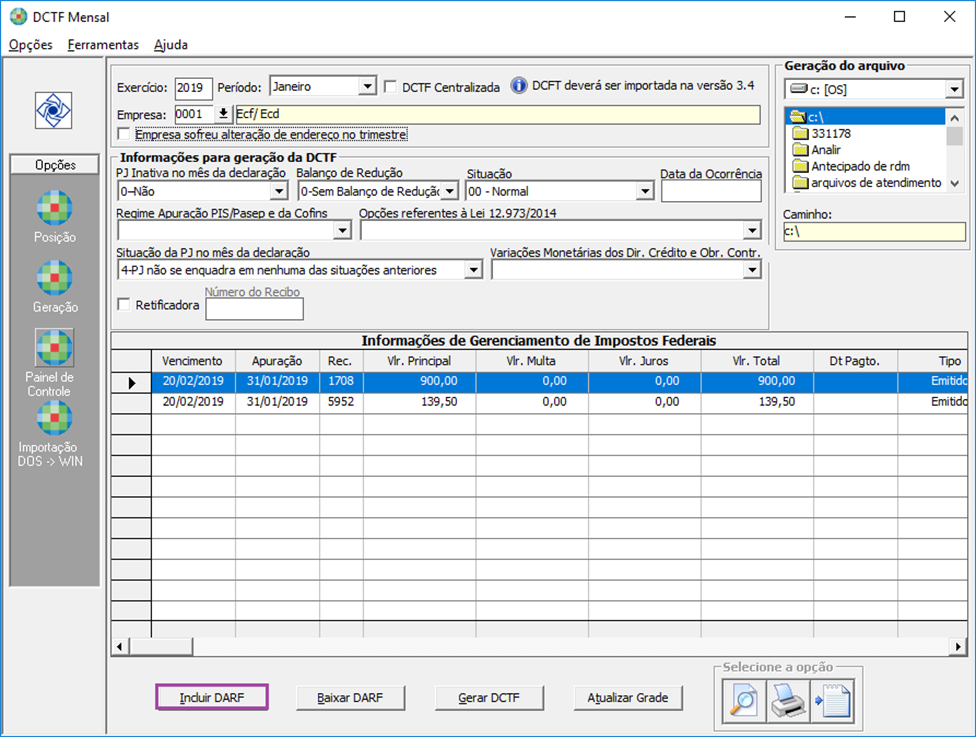Open the Situação 00 - Normal dropdown
This screenshot has height=737, width=976.
pyautogui.click(x=645, y=191)
